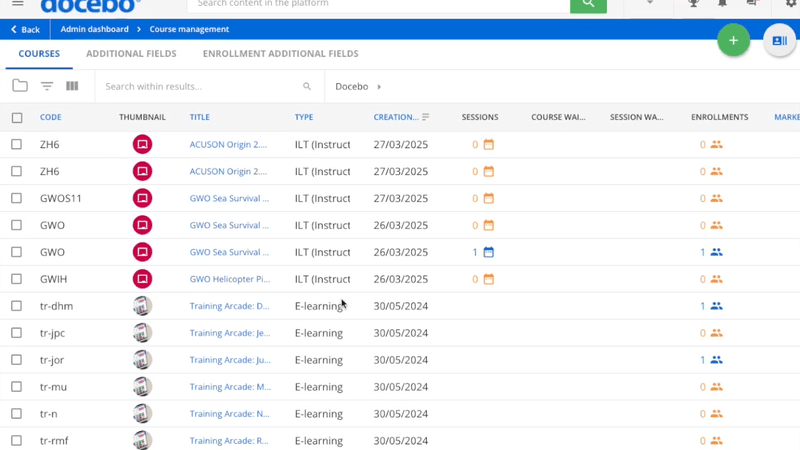Sort by the Code column
Image resolution: width=800 pixels, height=450 pixels.
[51, 117]
